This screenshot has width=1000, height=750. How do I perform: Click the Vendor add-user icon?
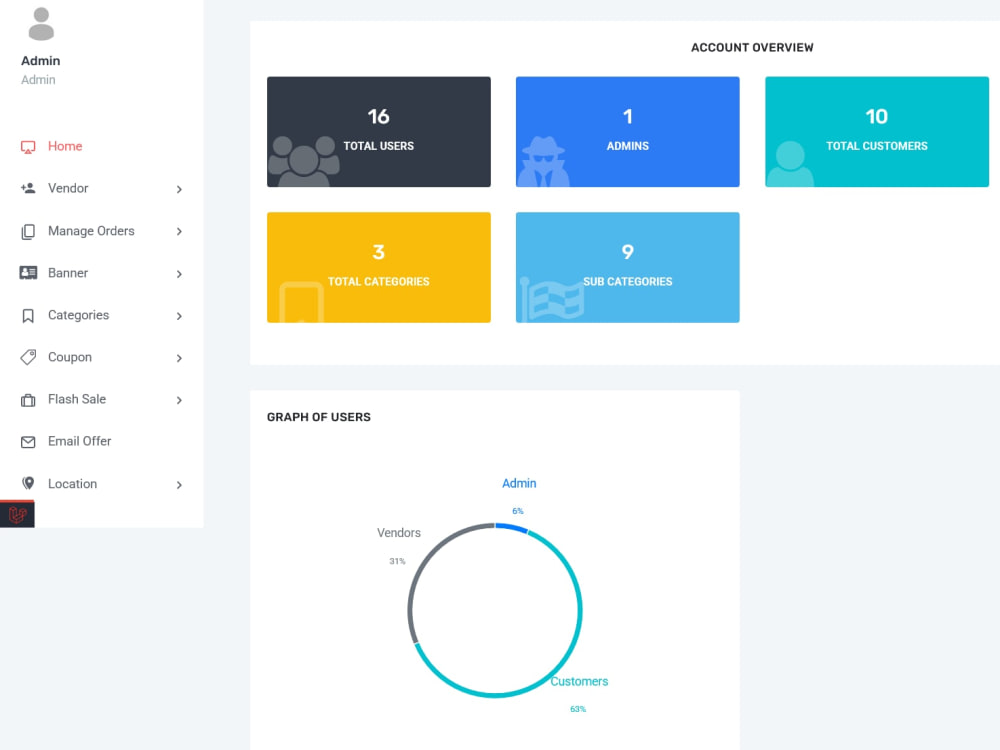[x=28, y=188]
